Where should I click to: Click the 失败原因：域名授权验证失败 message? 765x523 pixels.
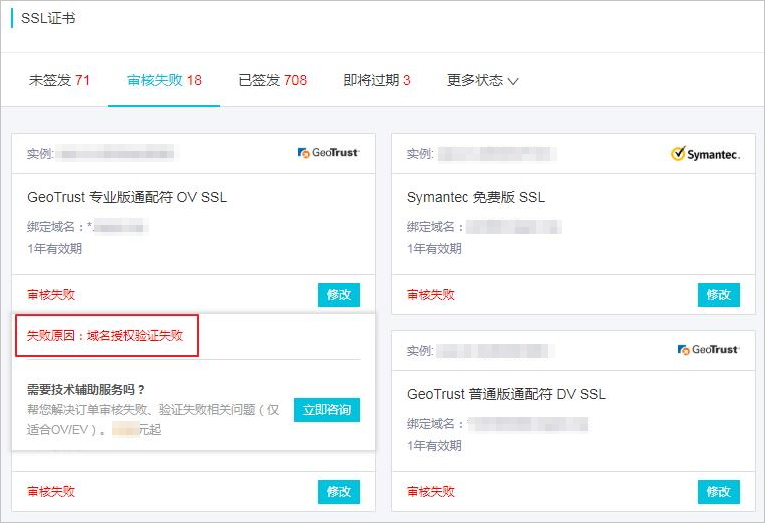[x=105, y=336]
